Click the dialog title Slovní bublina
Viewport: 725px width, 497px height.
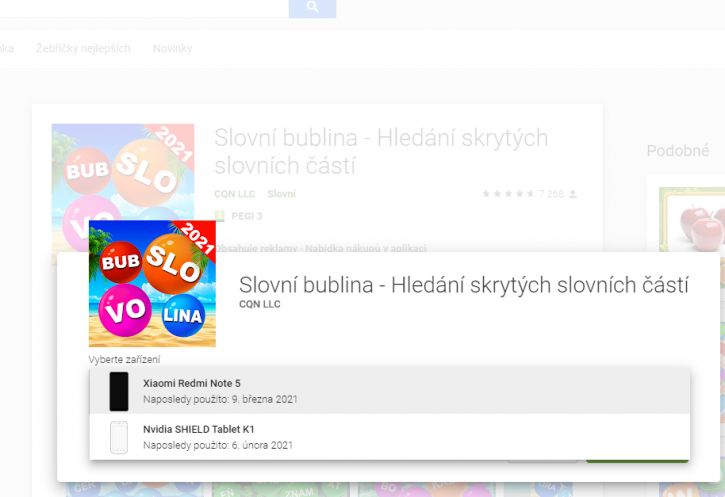point(463,285)
